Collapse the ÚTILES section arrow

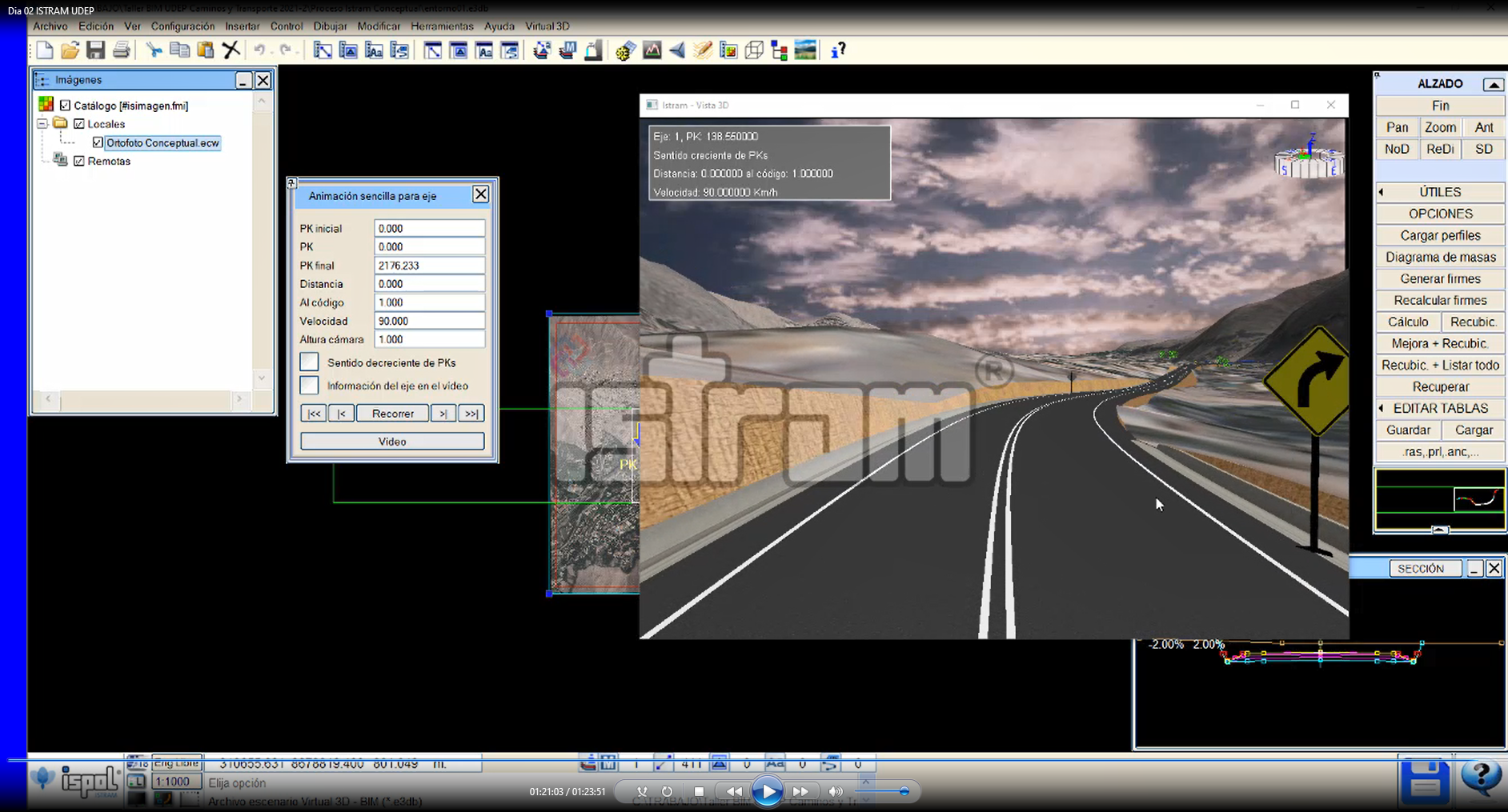pos(1382,192)
